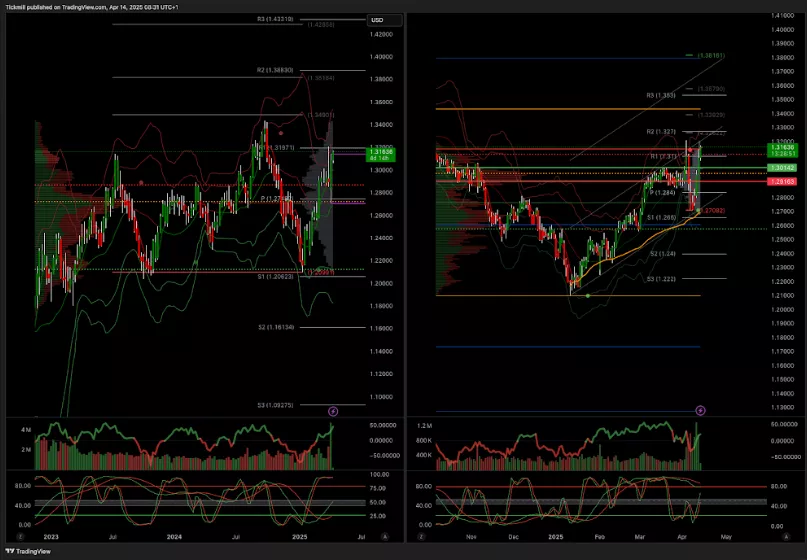This screenshot has width=807, height=560.
Task: Click the purple lightning icon on left chart
Action: click(334, 411)
